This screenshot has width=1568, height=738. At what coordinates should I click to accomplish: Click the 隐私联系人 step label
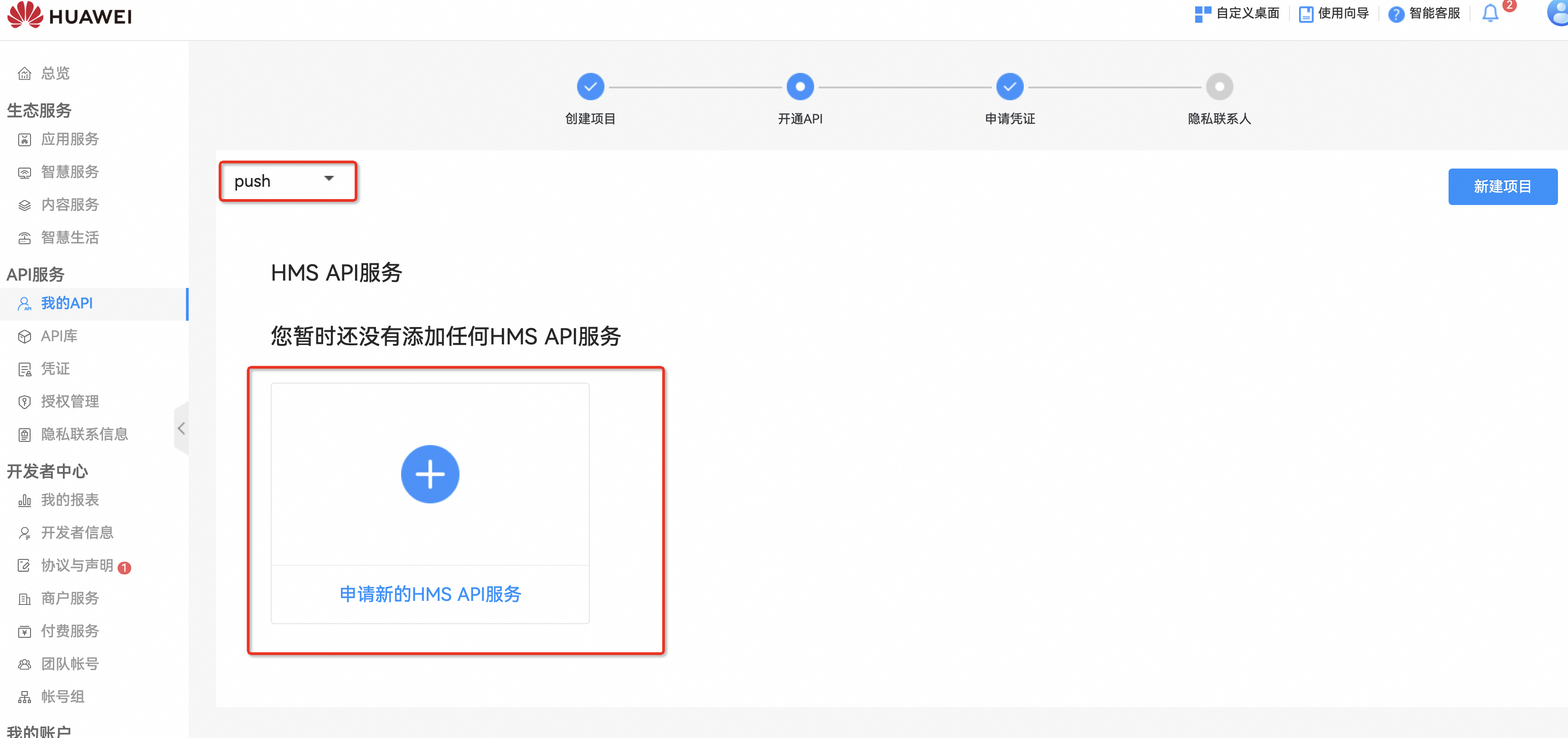pyautogui.click(x=1219, y=118)
